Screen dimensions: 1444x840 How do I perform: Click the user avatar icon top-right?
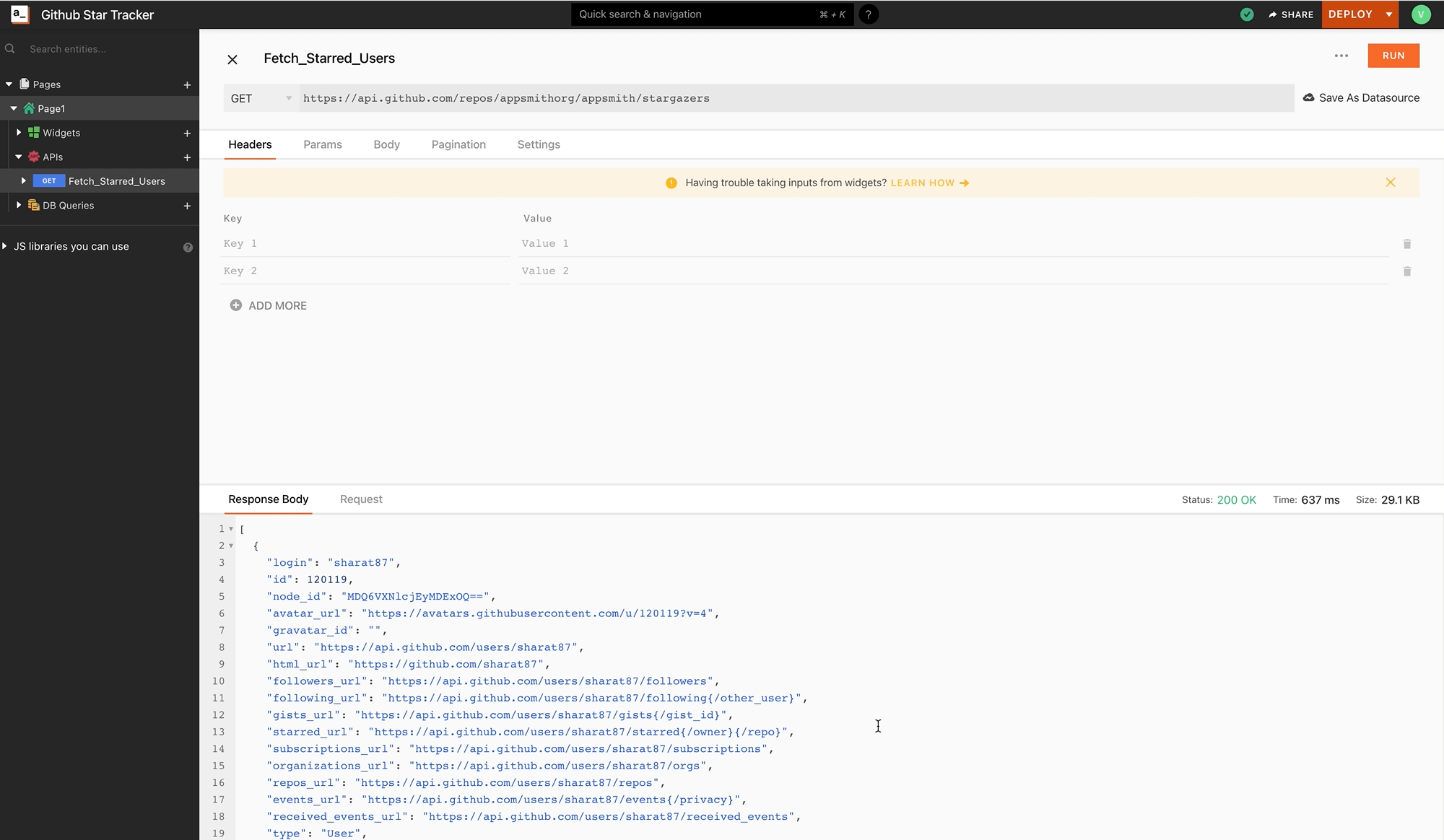1421,14
